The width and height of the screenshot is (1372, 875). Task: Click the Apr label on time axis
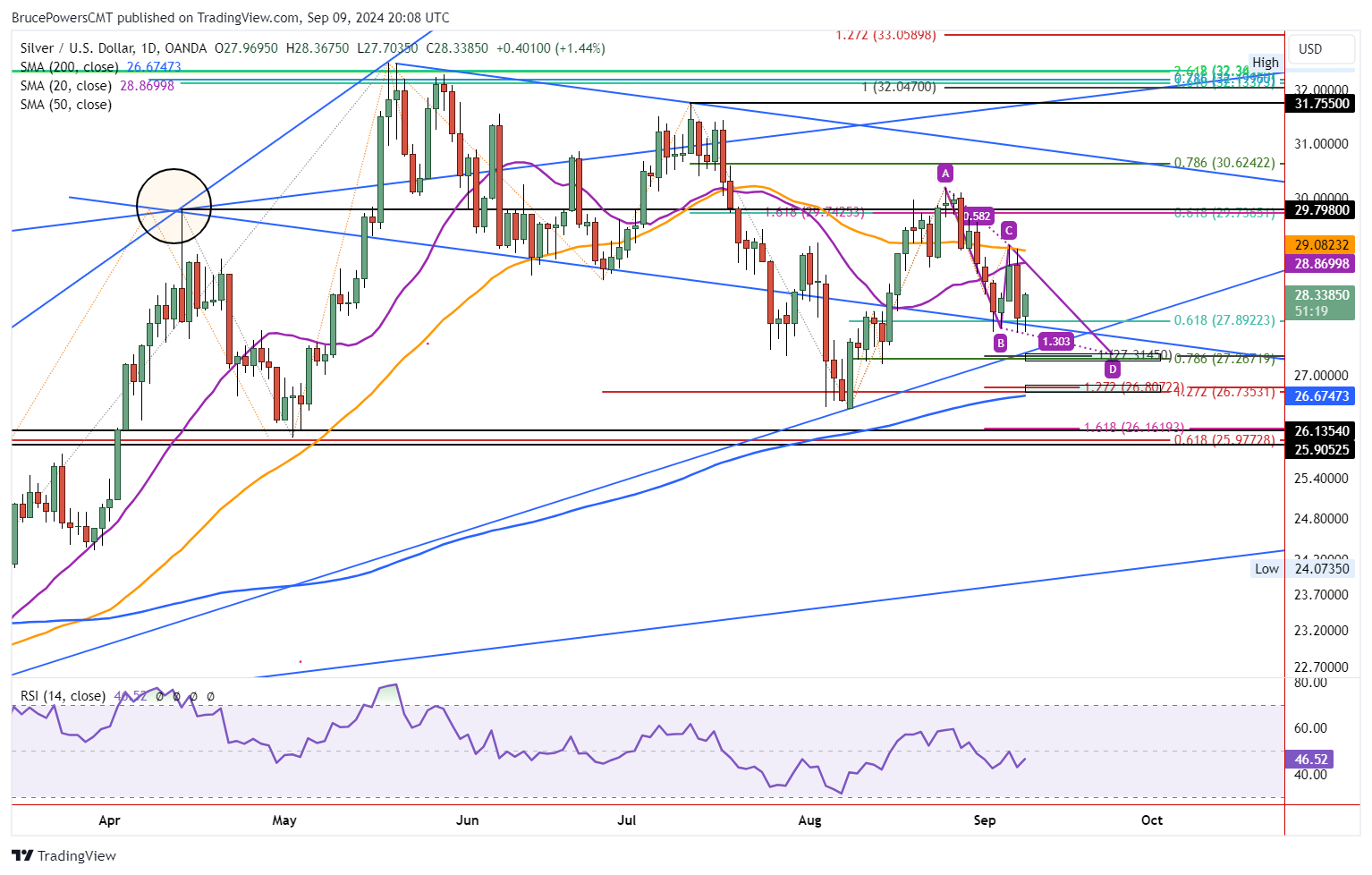pyautogui.click(x=109, y=820)
